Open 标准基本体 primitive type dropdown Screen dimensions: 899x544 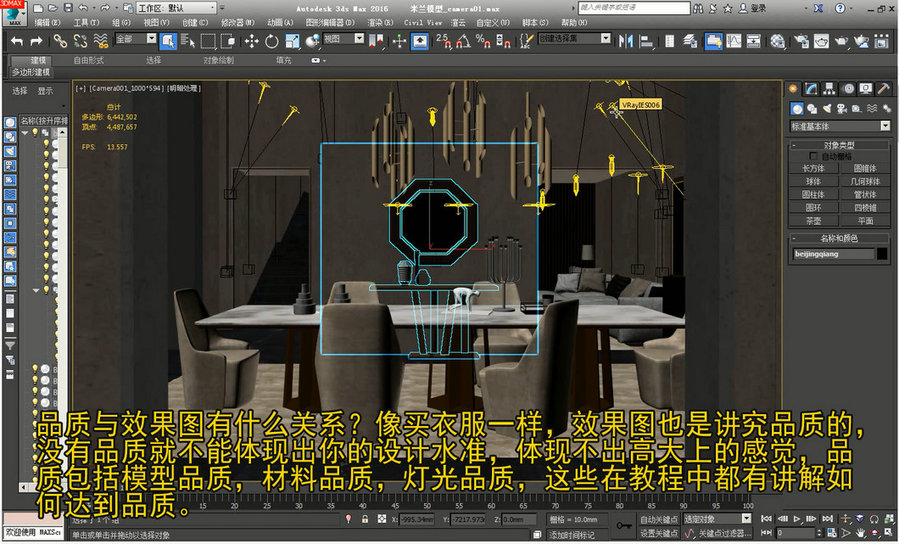[x=841, y=126]
